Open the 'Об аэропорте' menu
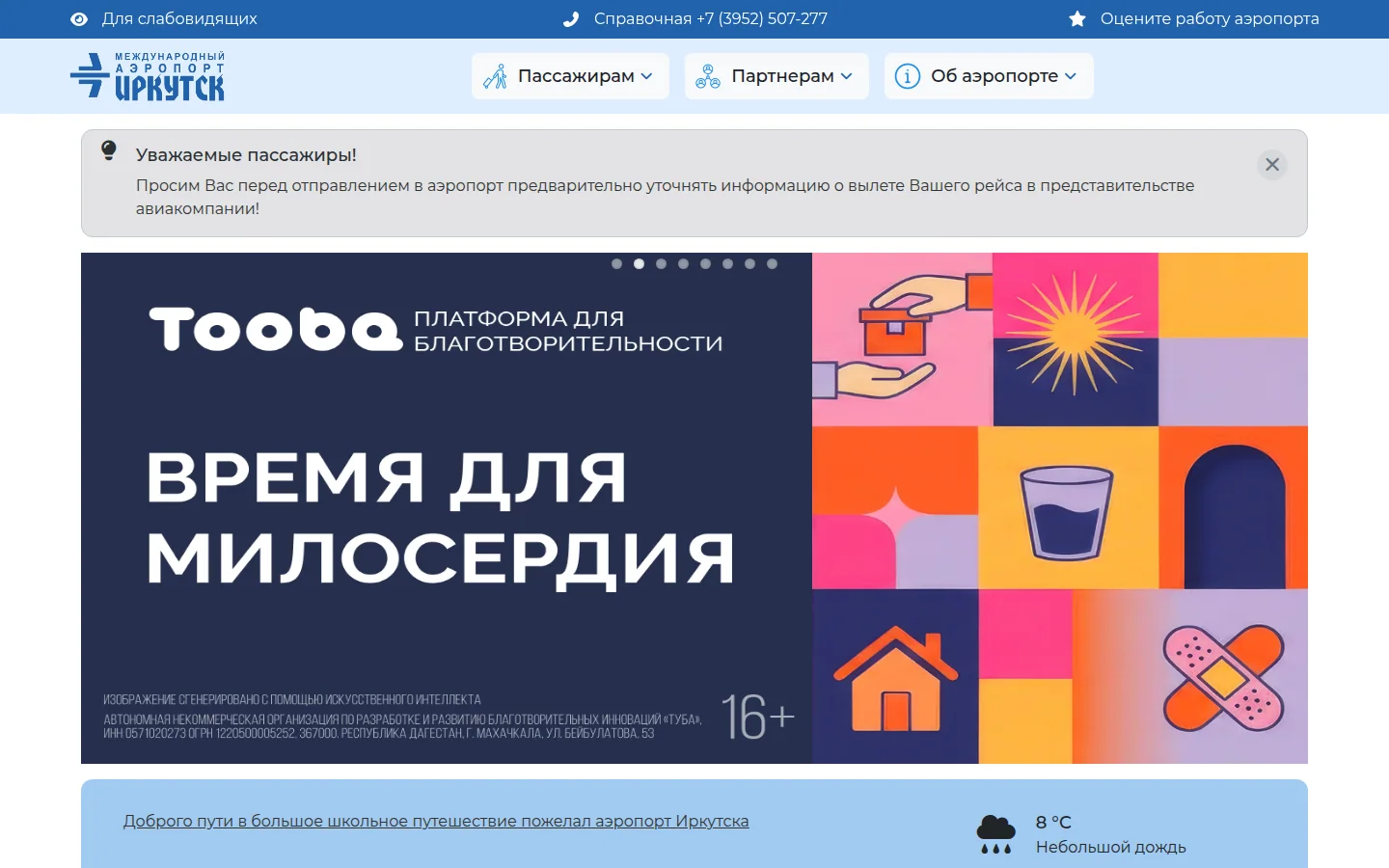The image size is (1389, 868). click(x=989, y=76)
